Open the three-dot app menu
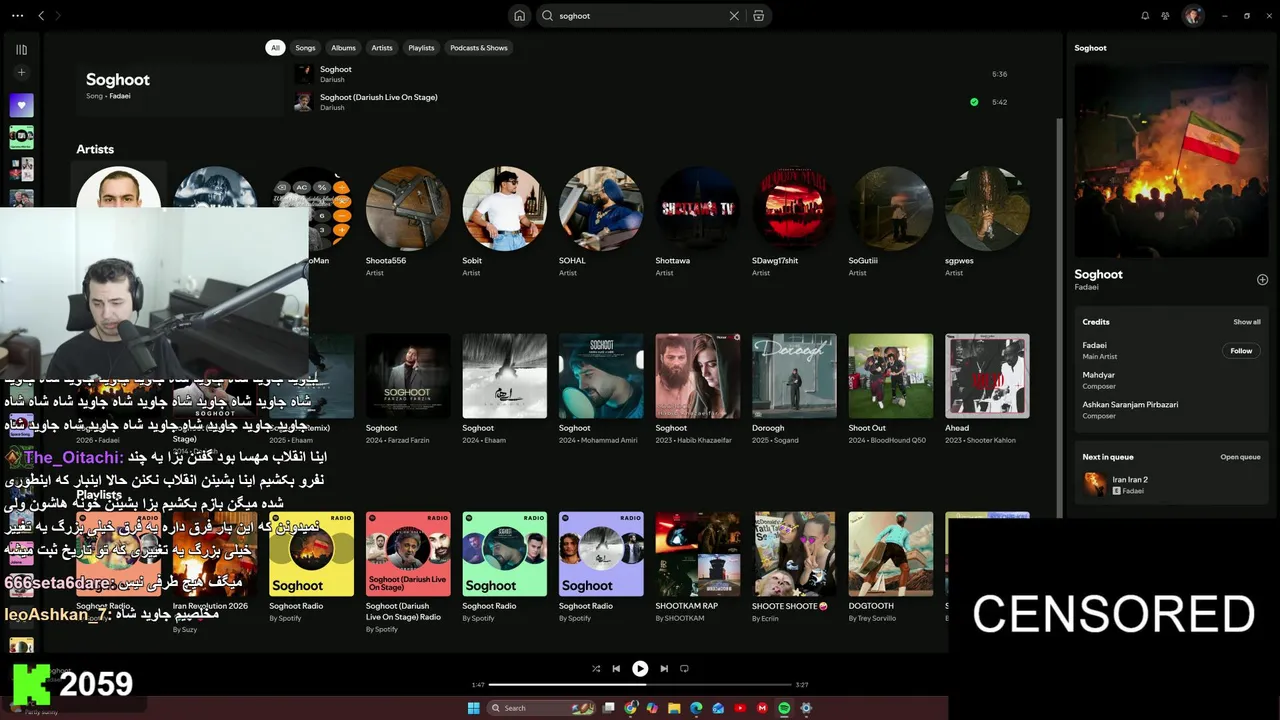1280x720 pixels. (x=17, y=16)
